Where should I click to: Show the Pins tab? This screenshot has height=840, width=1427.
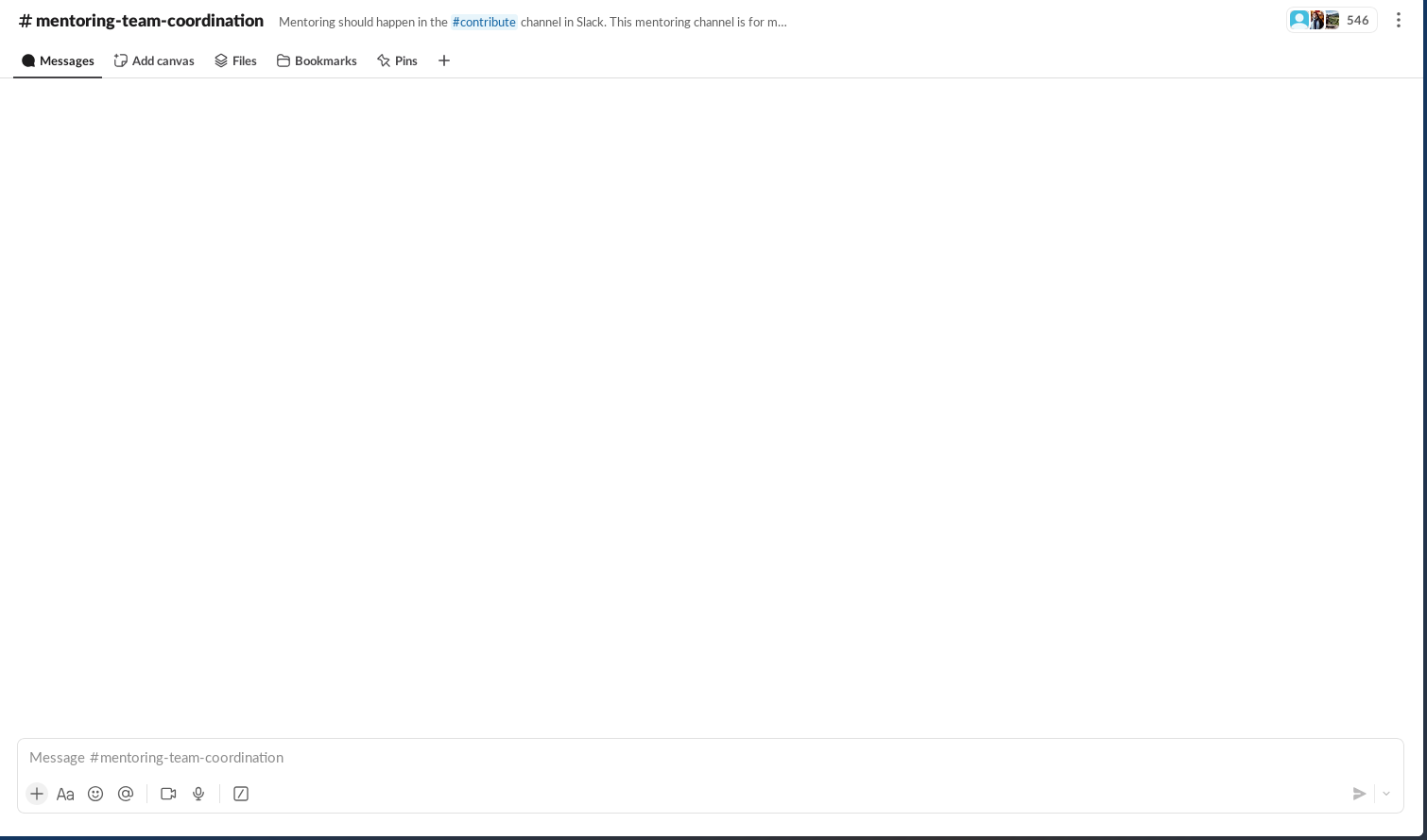397,60
